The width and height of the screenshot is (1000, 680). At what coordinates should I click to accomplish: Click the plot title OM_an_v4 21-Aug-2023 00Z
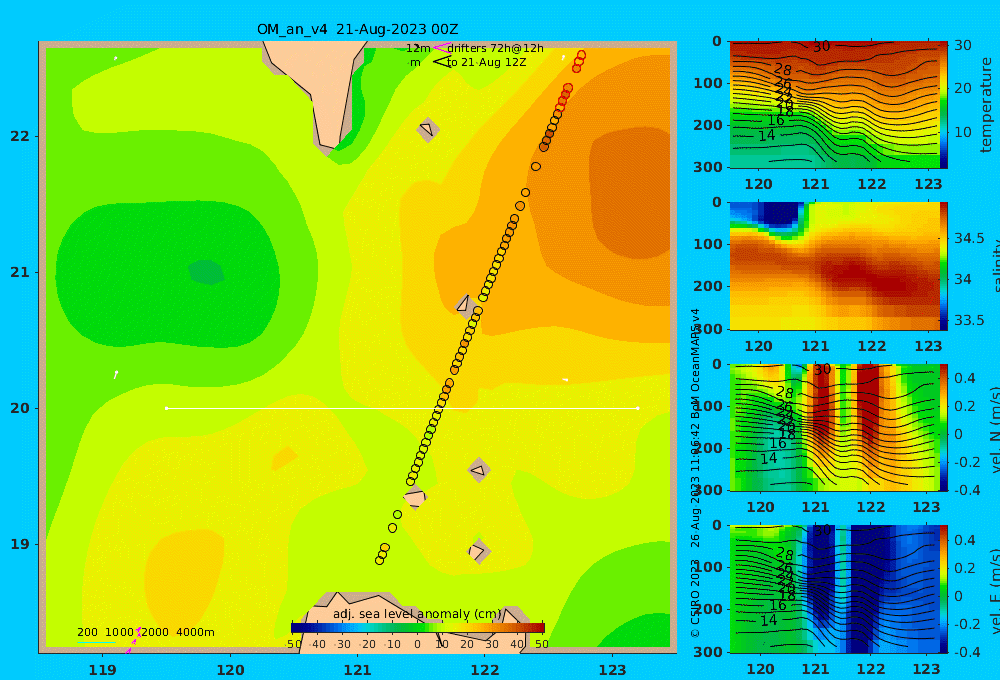357,29
